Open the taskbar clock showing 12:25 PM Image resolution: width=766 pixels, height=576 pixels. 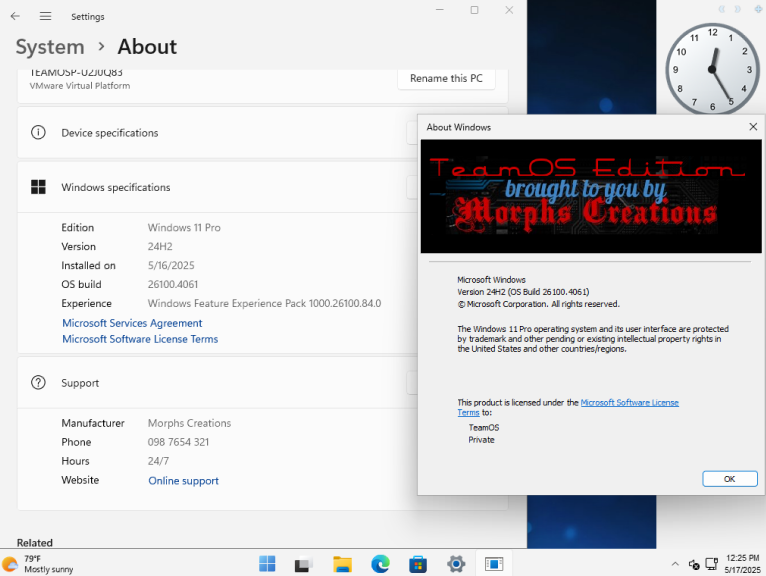point(742,564)
